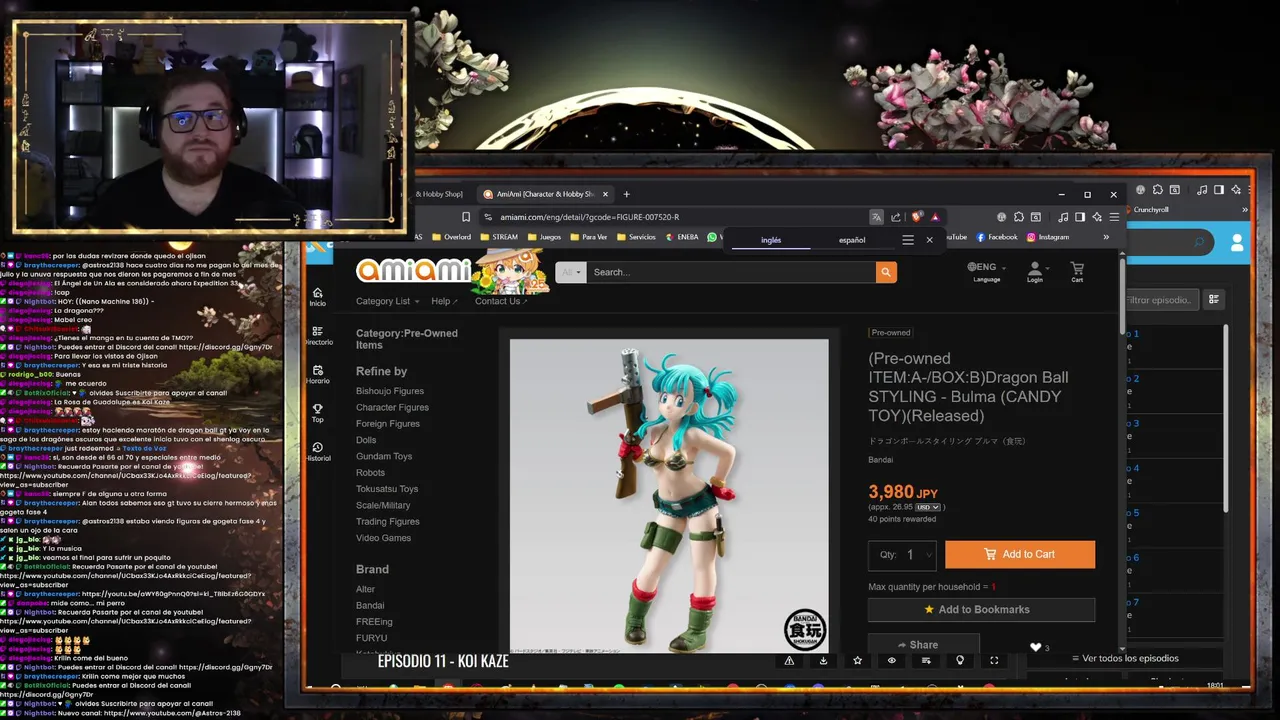
Task: Expand the Category List dropdown
Action: click(388, 301)
